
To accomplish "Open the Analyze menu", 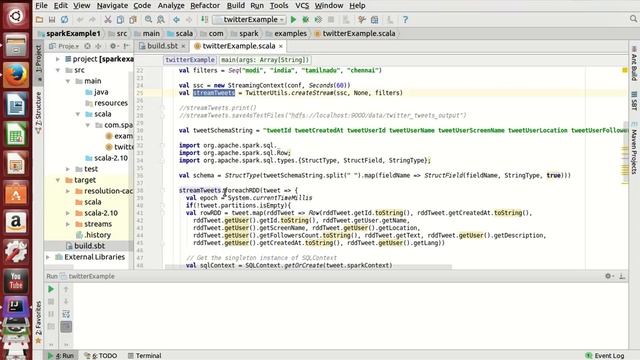I will 171,6.
